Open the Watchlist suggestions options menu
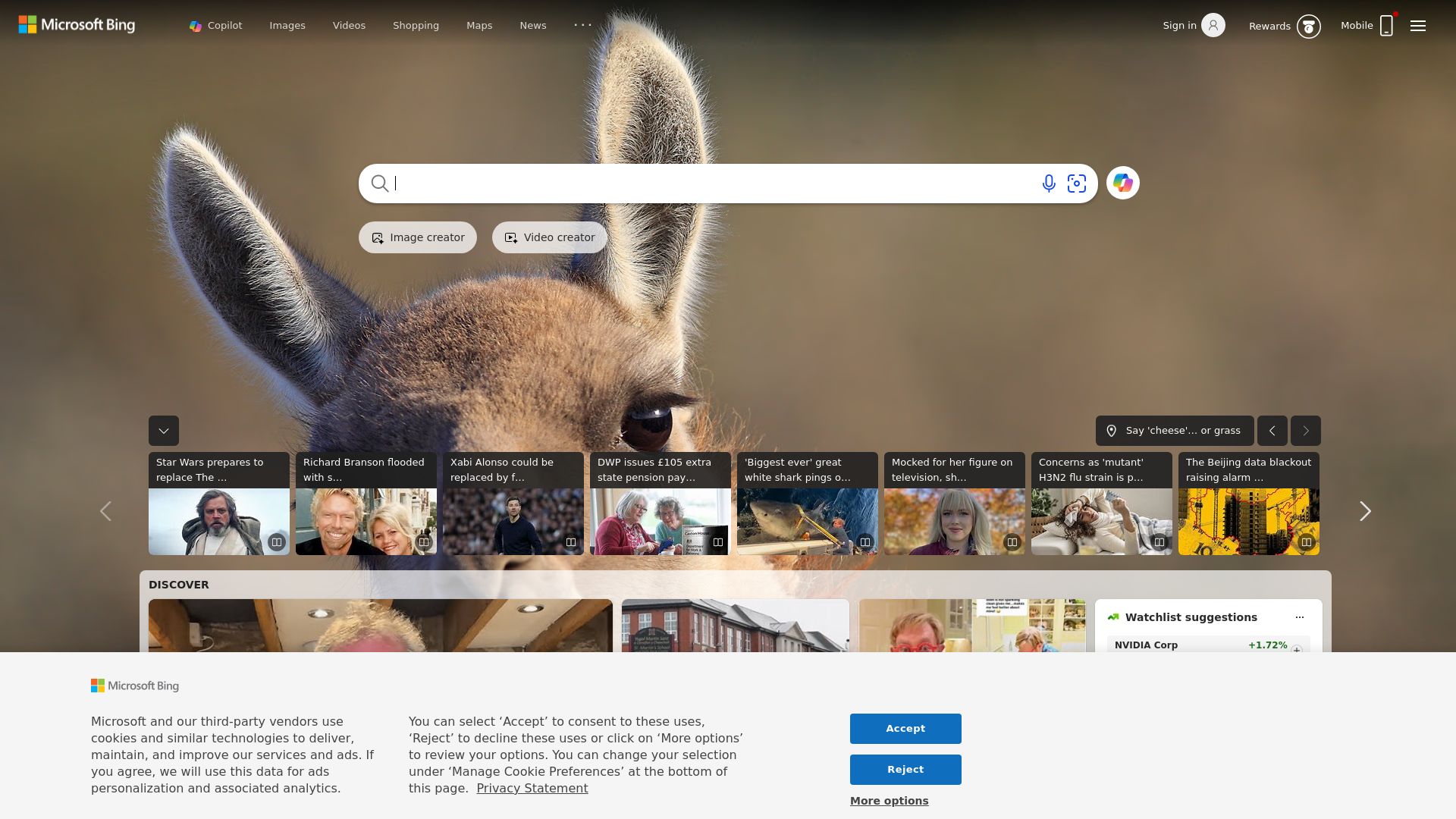Image resolution: width=1456 pixels, height=819 pixels. (x=1300, y=617)
